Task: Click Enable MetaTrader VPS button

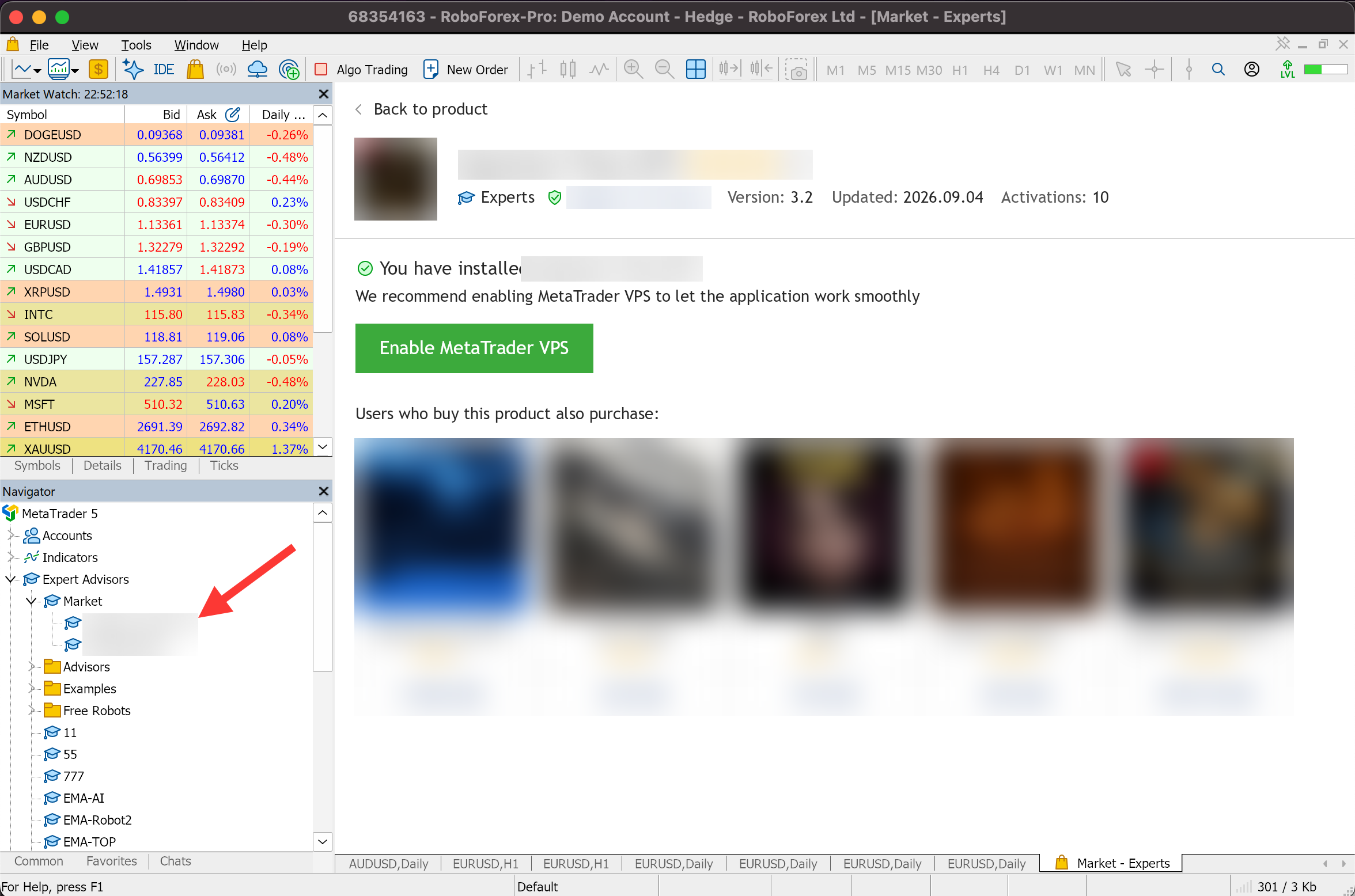Action: [474, 348]
